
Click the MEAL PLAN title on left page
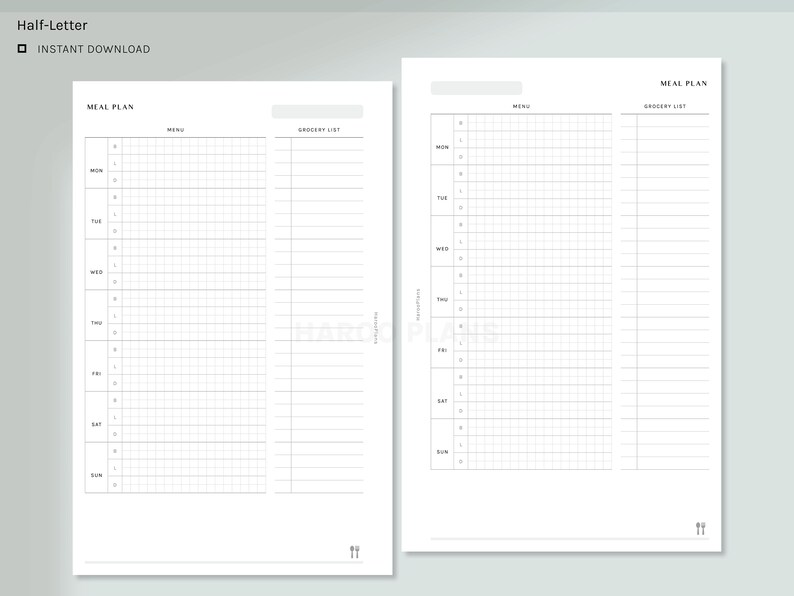pos(110,107)
